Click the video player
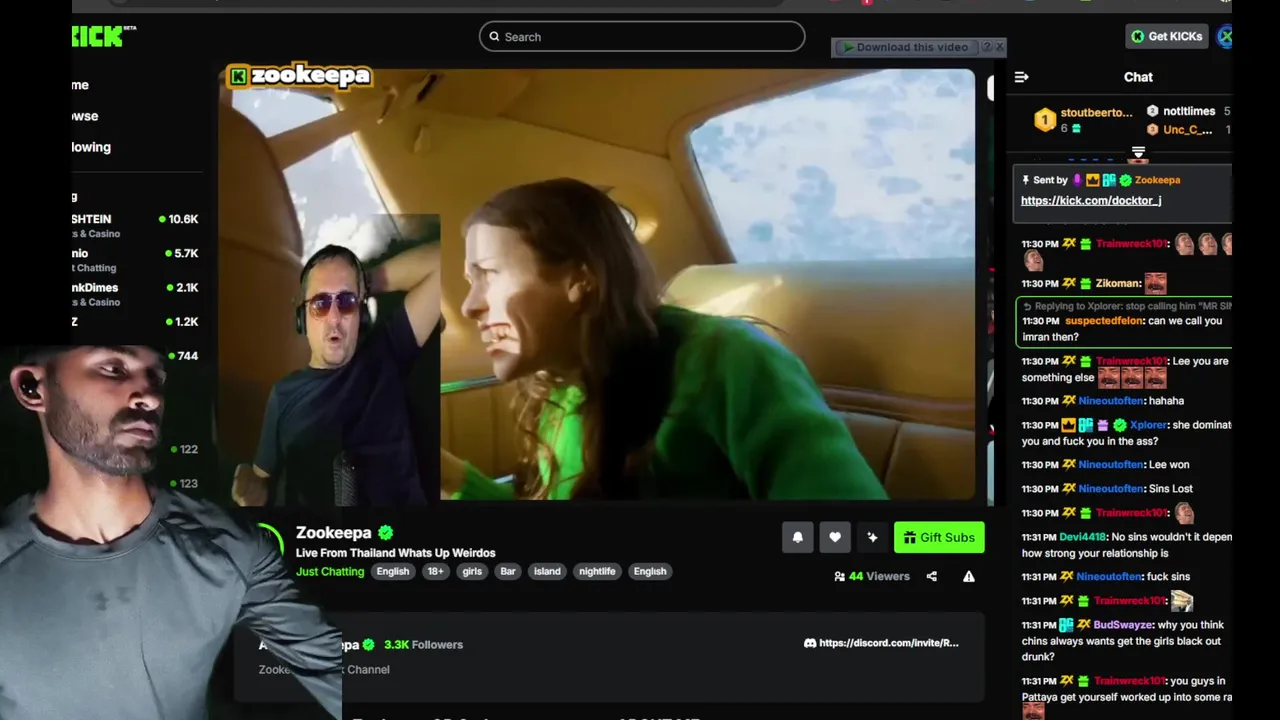This screenshot has height=720, width=1280. coord(597,284)
